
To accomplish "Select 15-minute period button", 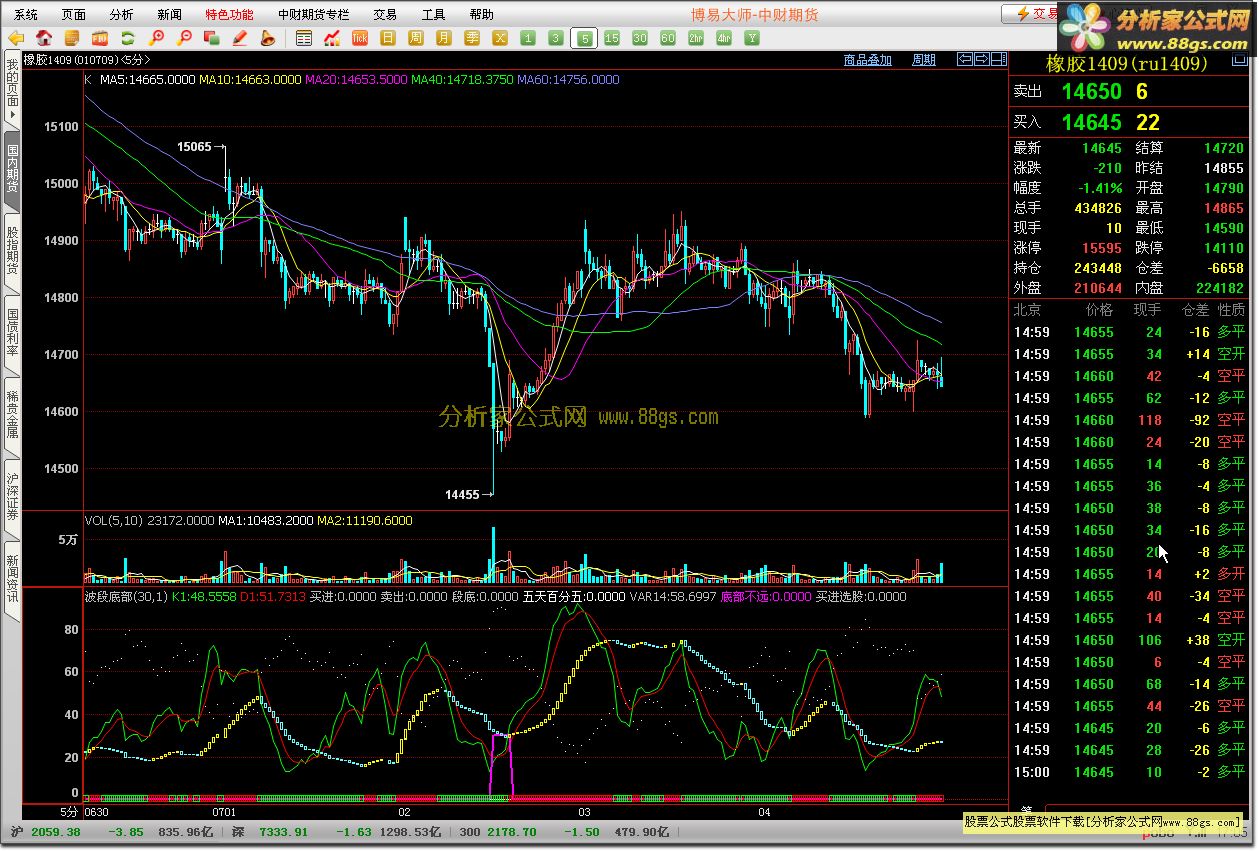I will coord(612,38).
